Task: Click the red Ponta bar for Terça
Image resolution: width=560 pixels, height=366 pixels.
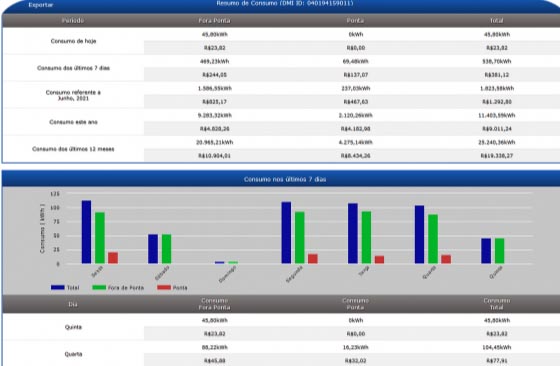Action: [380, 260]
